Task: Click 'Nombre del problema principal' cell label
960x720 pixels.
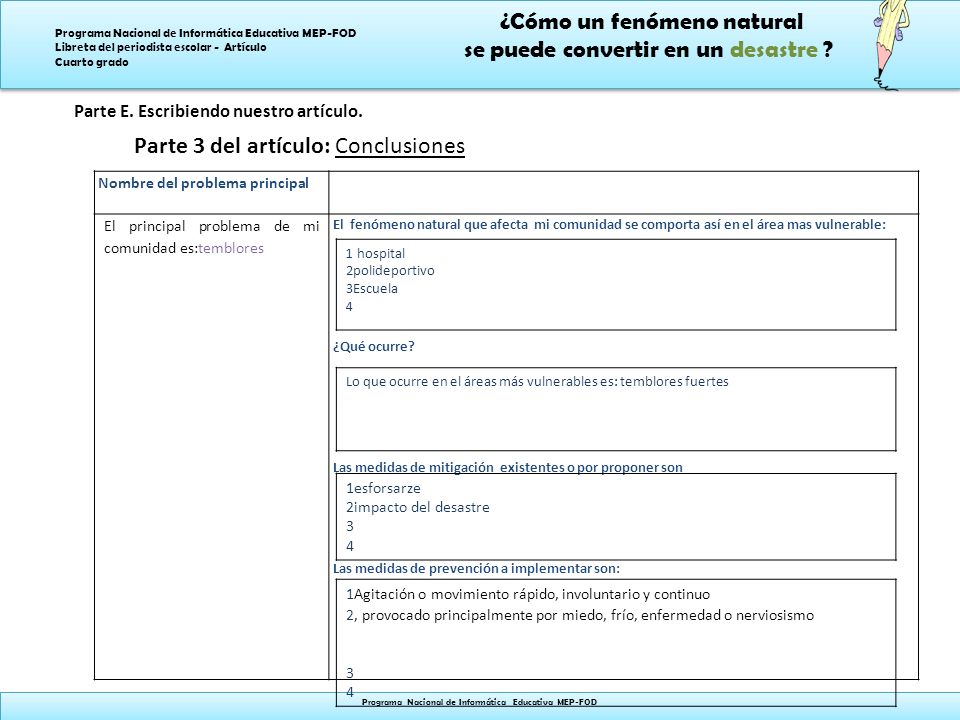Action: click(203, 183)
